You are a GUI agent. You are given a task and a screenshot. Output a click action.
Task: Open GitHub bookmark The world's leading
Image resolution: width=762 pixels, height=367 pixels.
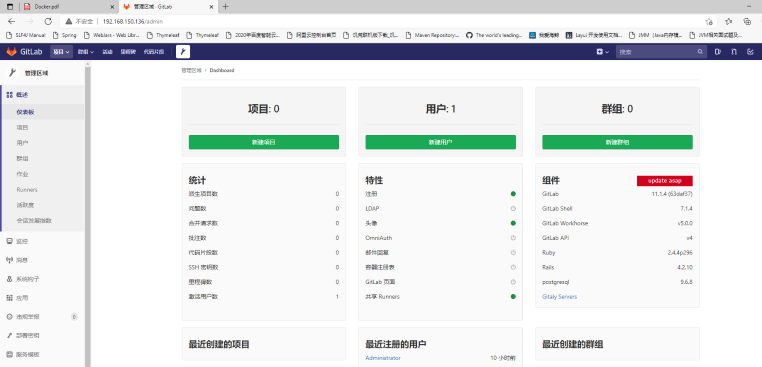click(x=494, y=35)
